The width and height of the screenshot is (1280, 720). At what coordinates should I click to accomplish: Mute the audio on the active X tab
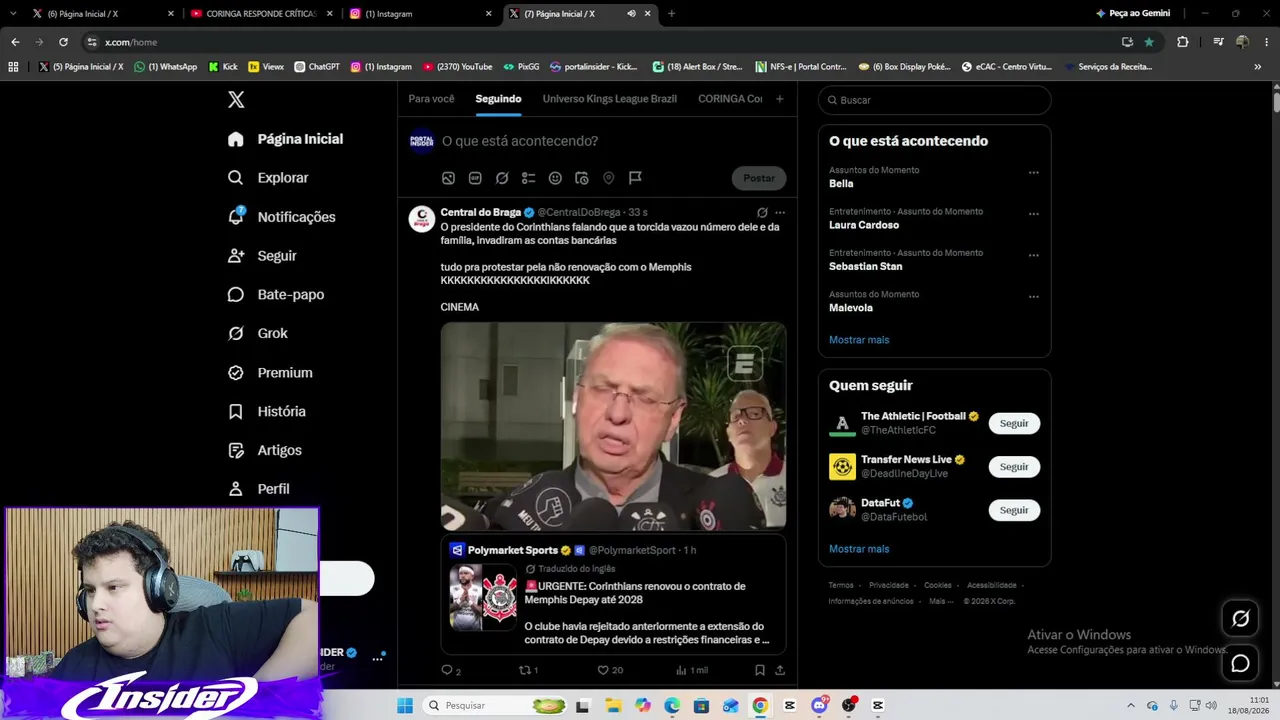pos(631,14)
